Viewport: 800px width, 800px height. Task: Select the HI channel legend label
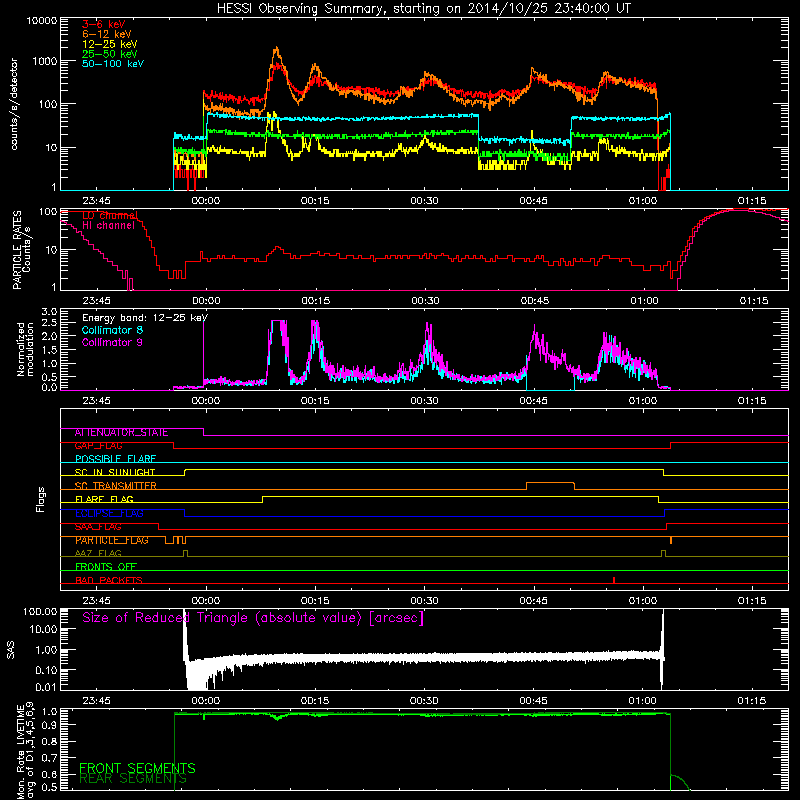(108, 226)
